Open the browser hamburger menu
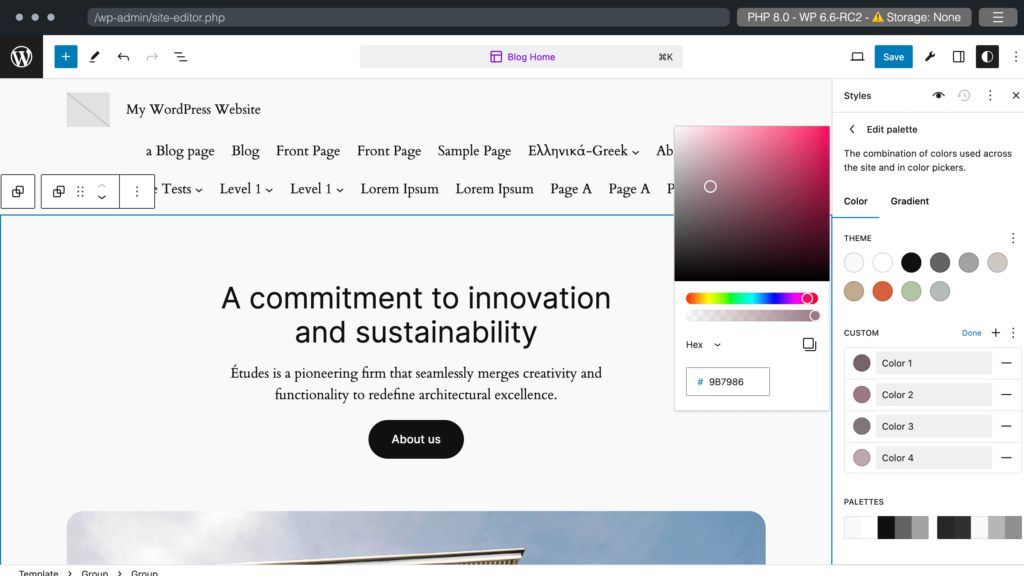This screenshot has width=1024, height=576. pyautogui.click(x=998, y=17)
